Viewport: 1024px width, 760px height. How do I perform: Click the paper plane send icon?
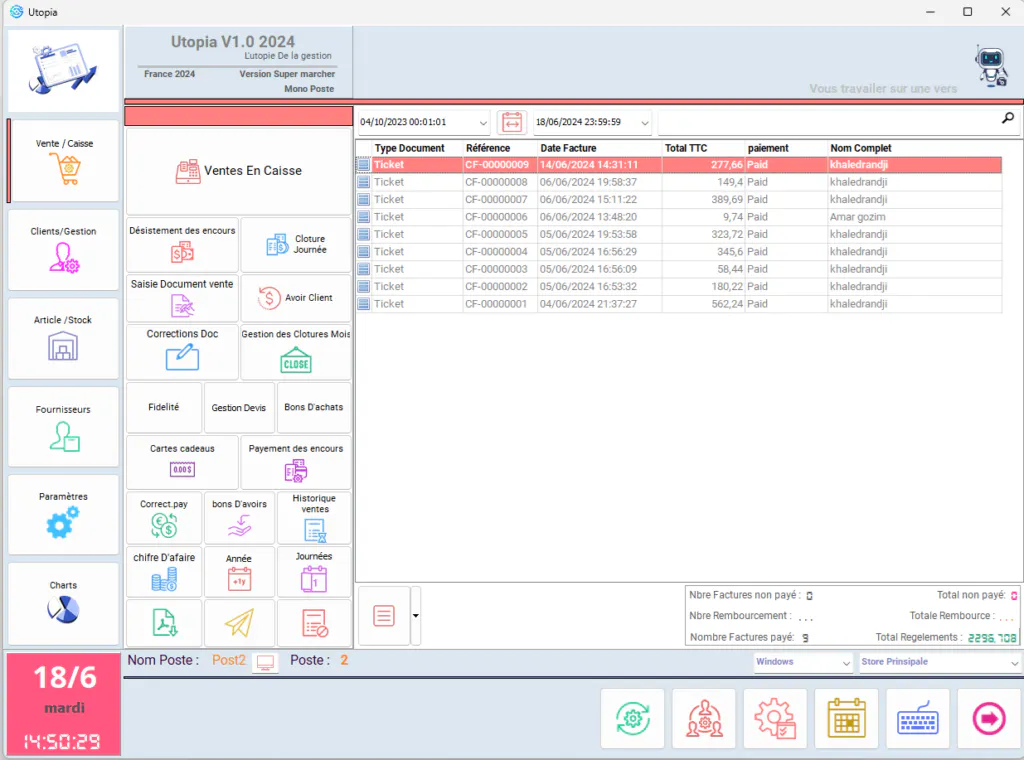click(240, 623)
